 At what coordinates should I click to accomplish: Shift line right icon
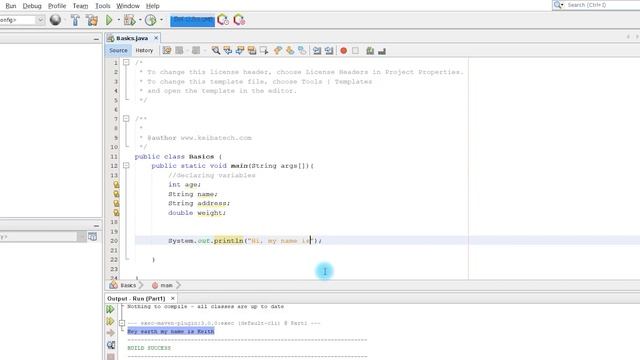coord(329,50)
